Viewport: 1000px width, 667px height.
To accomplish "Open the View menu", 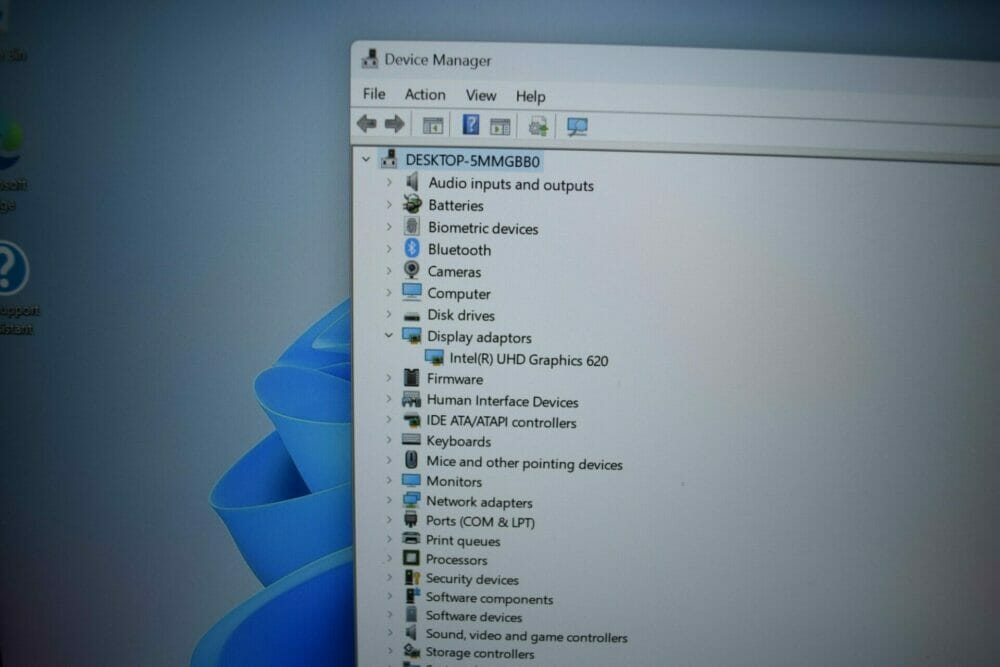I will pos(481,96).
